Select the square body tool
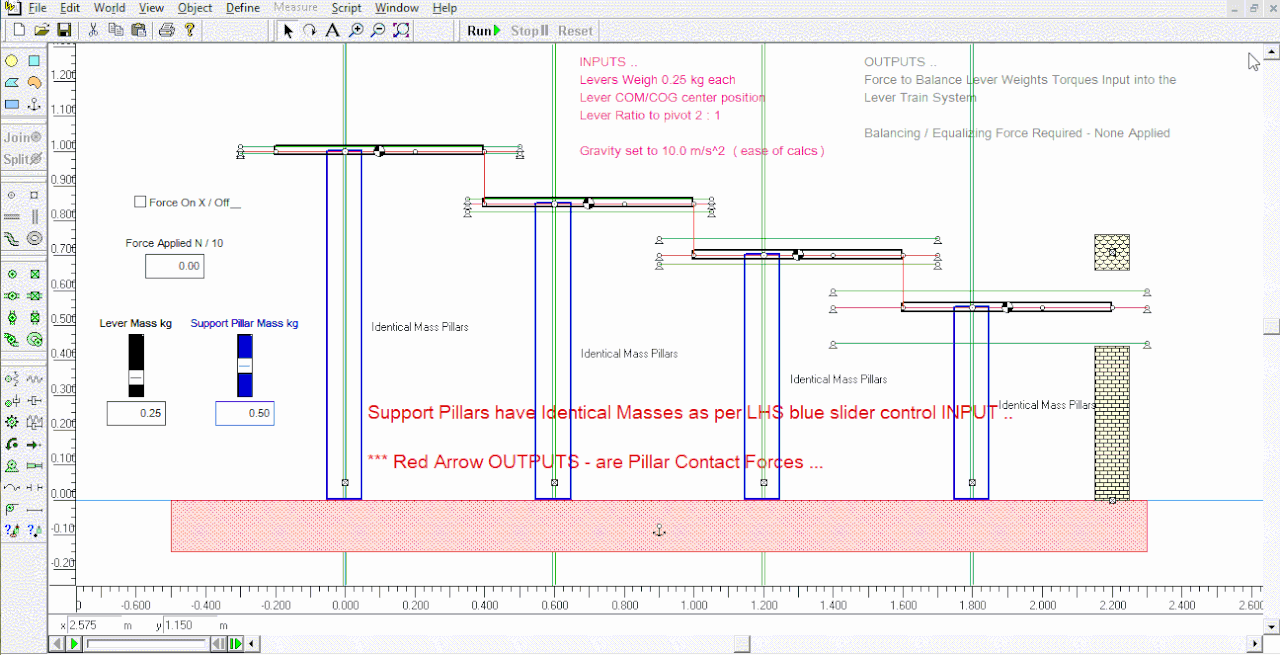This screenshot has width=1280, height=655. pyautogui.click(x=35, y=61)
